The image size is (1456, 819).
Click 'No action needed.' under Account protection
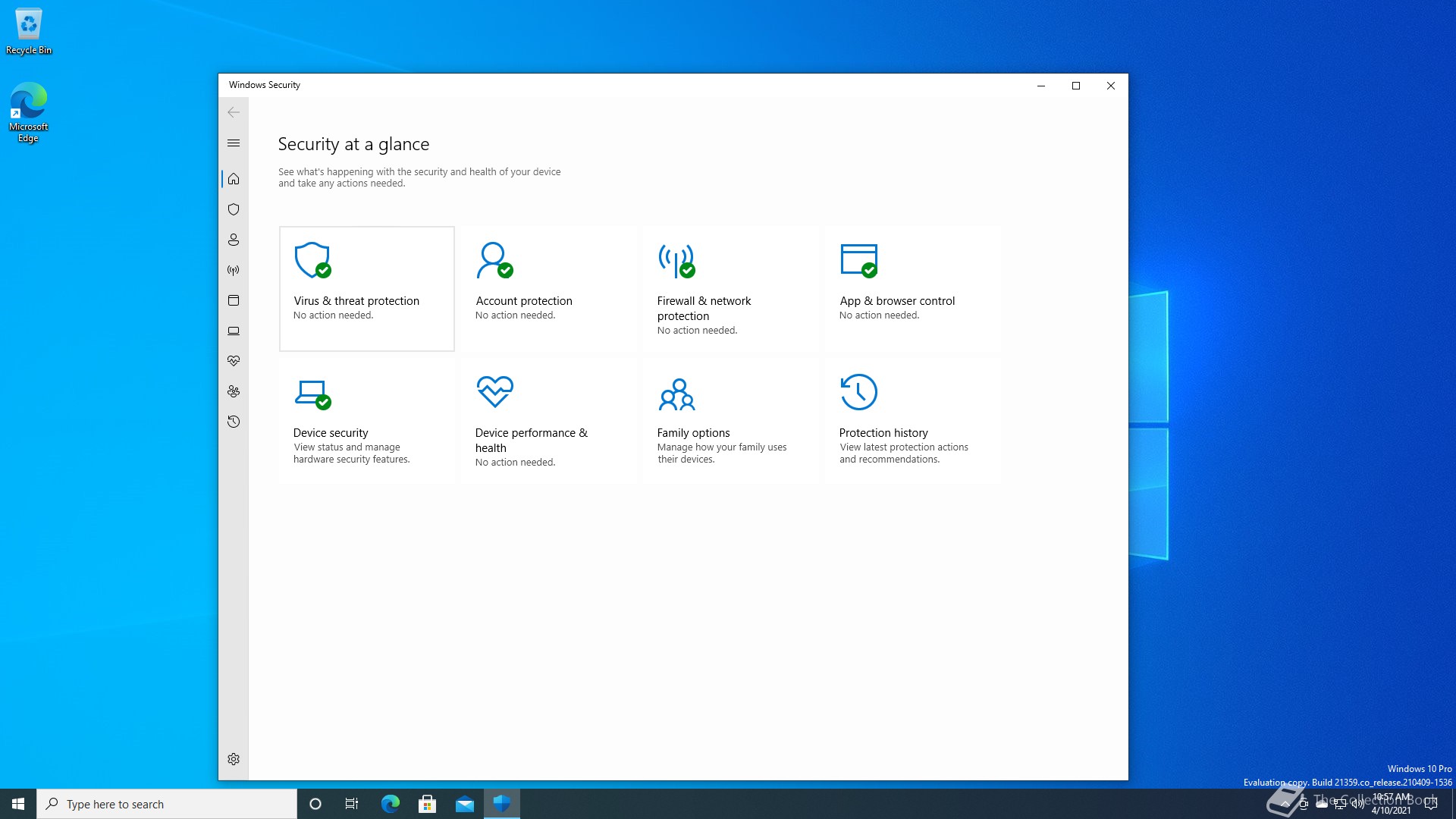[516, 315]
